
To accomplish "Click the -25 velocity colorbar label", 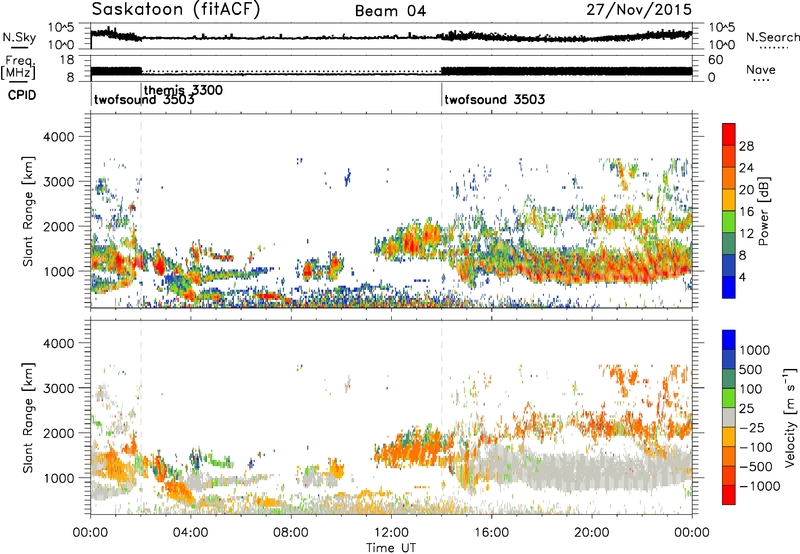I will pos(752,428).
